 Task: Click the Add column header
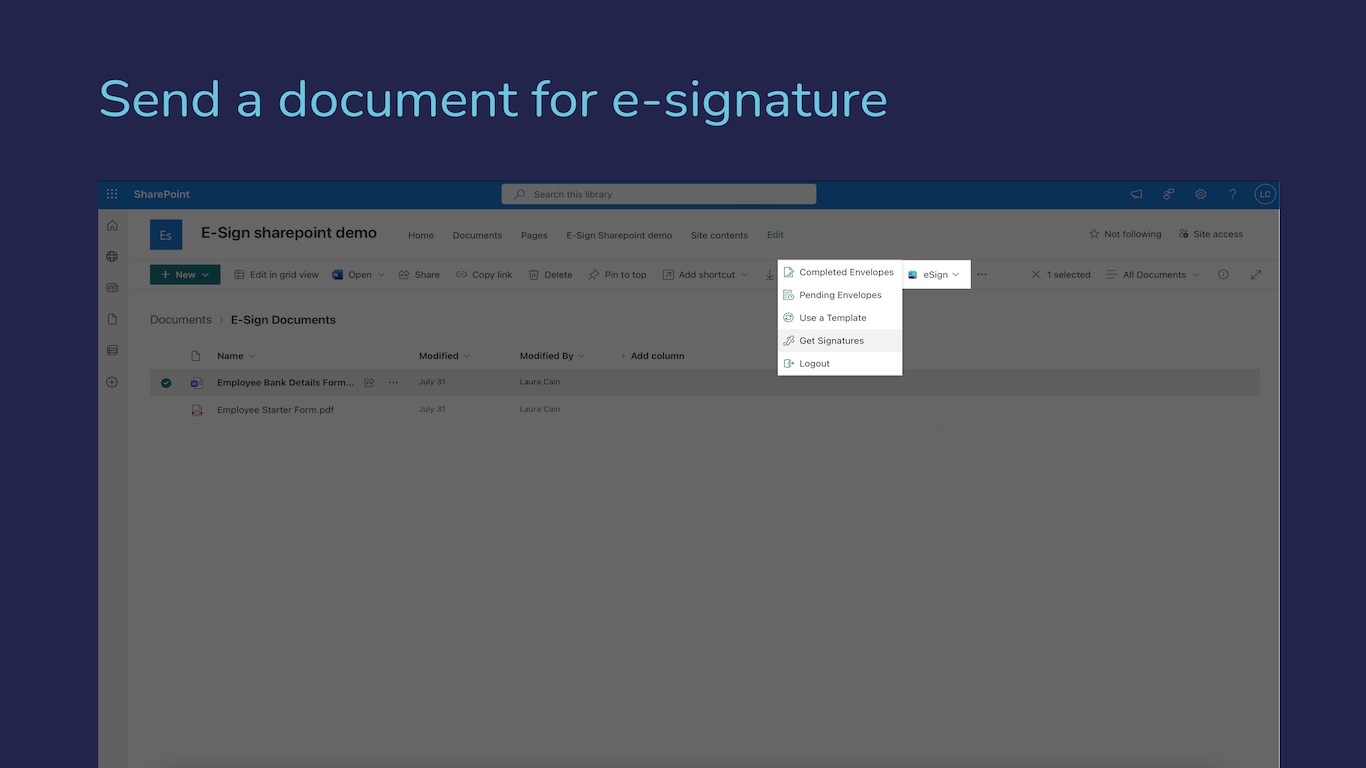click(652, 356)
